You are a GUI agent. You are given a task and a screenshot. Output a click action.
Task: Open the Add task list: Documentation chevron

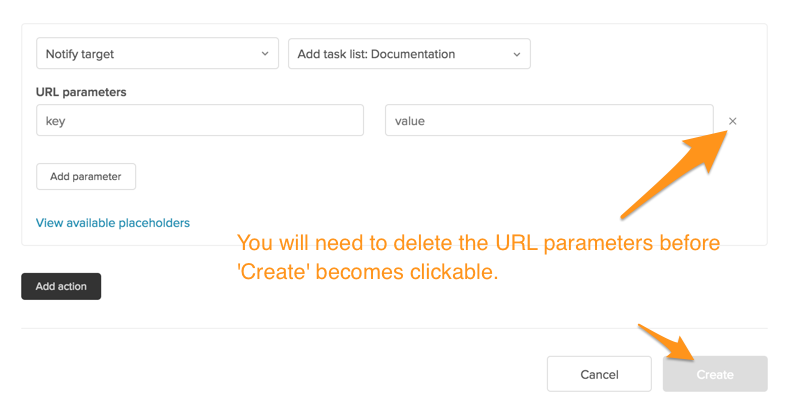coord(517,54)
